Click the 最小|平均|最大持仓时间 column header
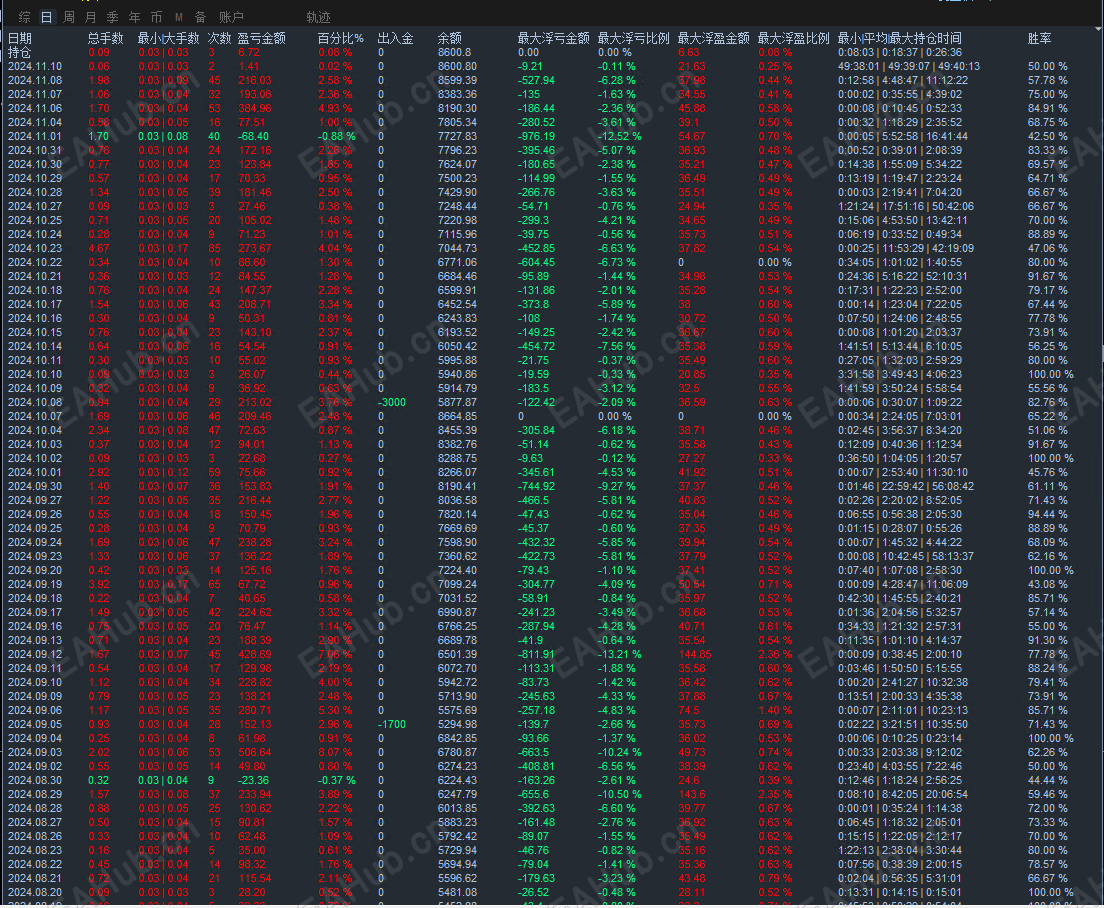This screenshot has width=1104, height=908. [900, 38]
